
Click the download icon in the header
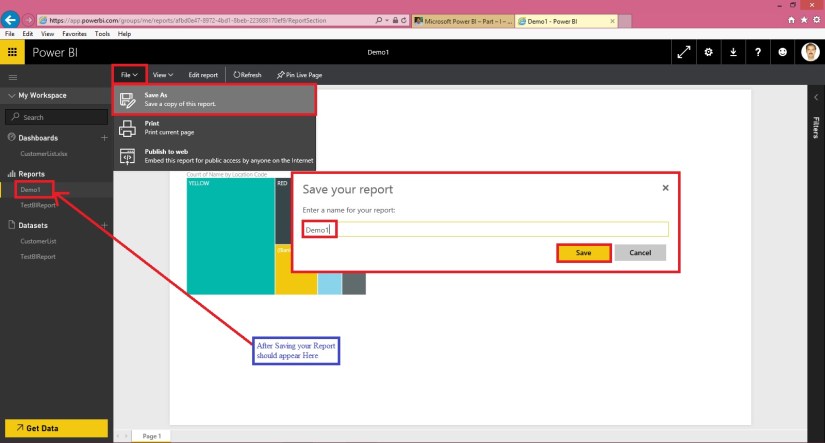pos(733,52)
